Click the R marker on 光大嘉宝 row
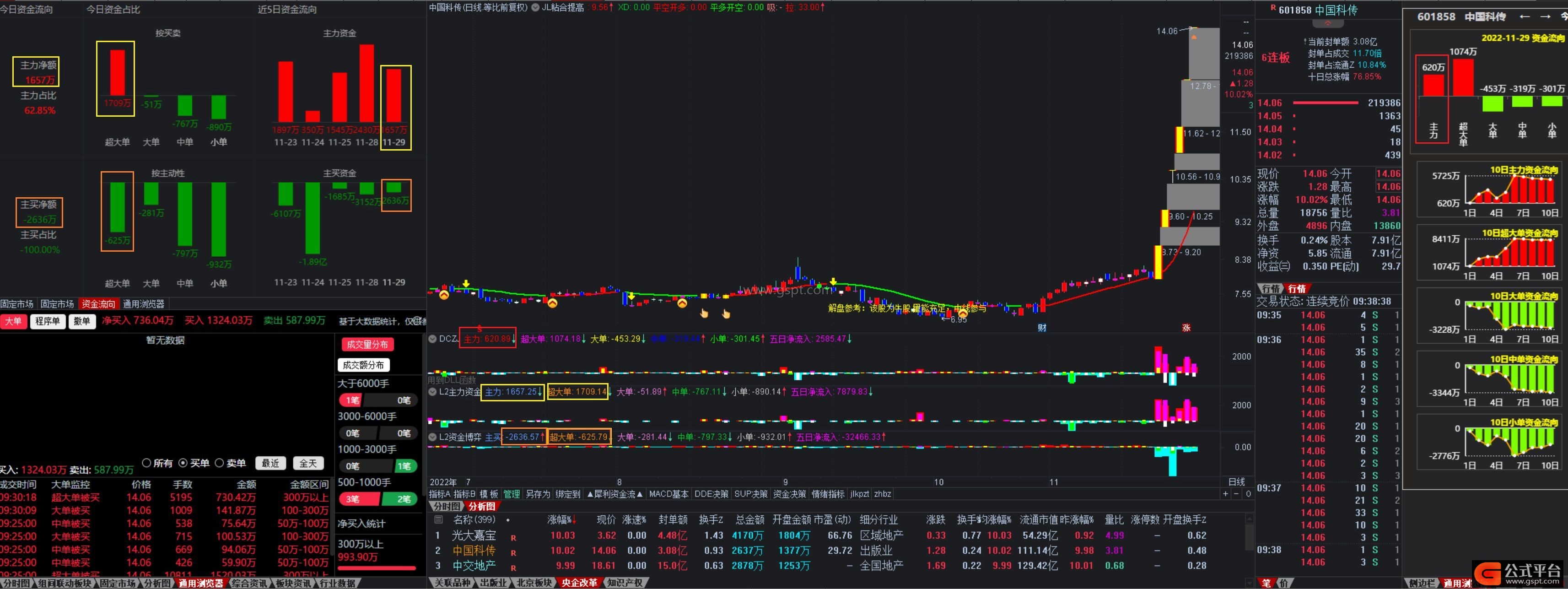This screenshot has height=589, width=1568. click(x=513, y=538)
